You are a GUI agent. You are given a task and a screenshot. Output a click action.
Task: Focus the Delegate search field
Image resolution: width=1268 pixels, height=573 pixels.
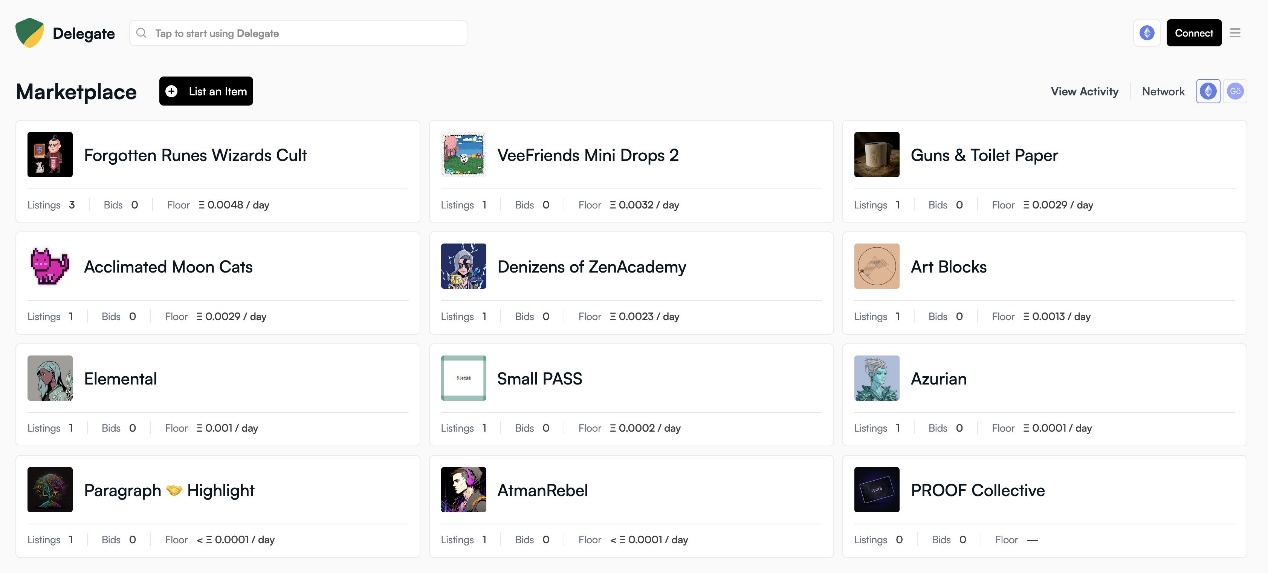298,33
